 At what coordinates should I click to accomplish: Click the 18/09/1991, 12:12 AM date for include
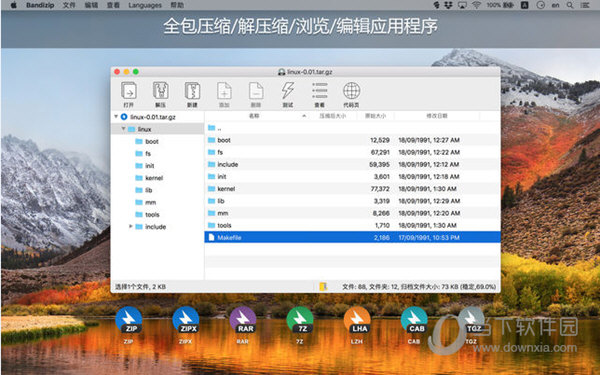(x=429, y=165)
